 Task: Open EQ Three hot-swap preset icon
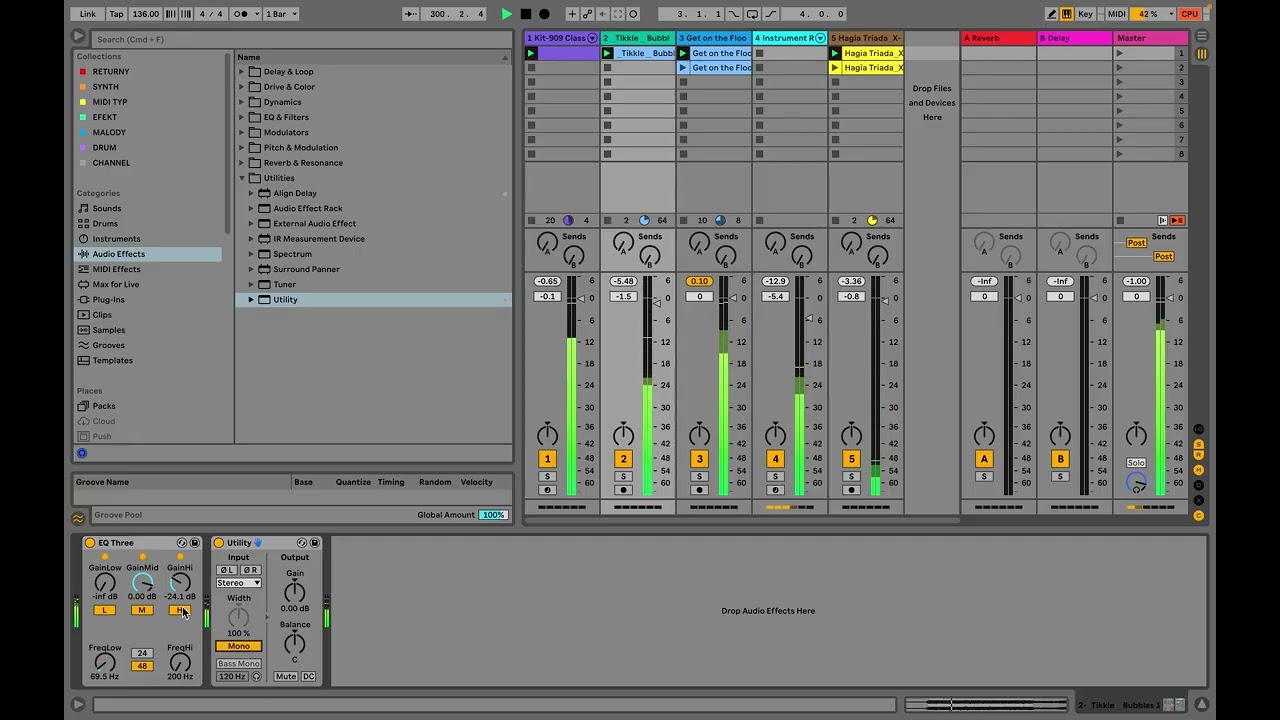pos(182,543)
